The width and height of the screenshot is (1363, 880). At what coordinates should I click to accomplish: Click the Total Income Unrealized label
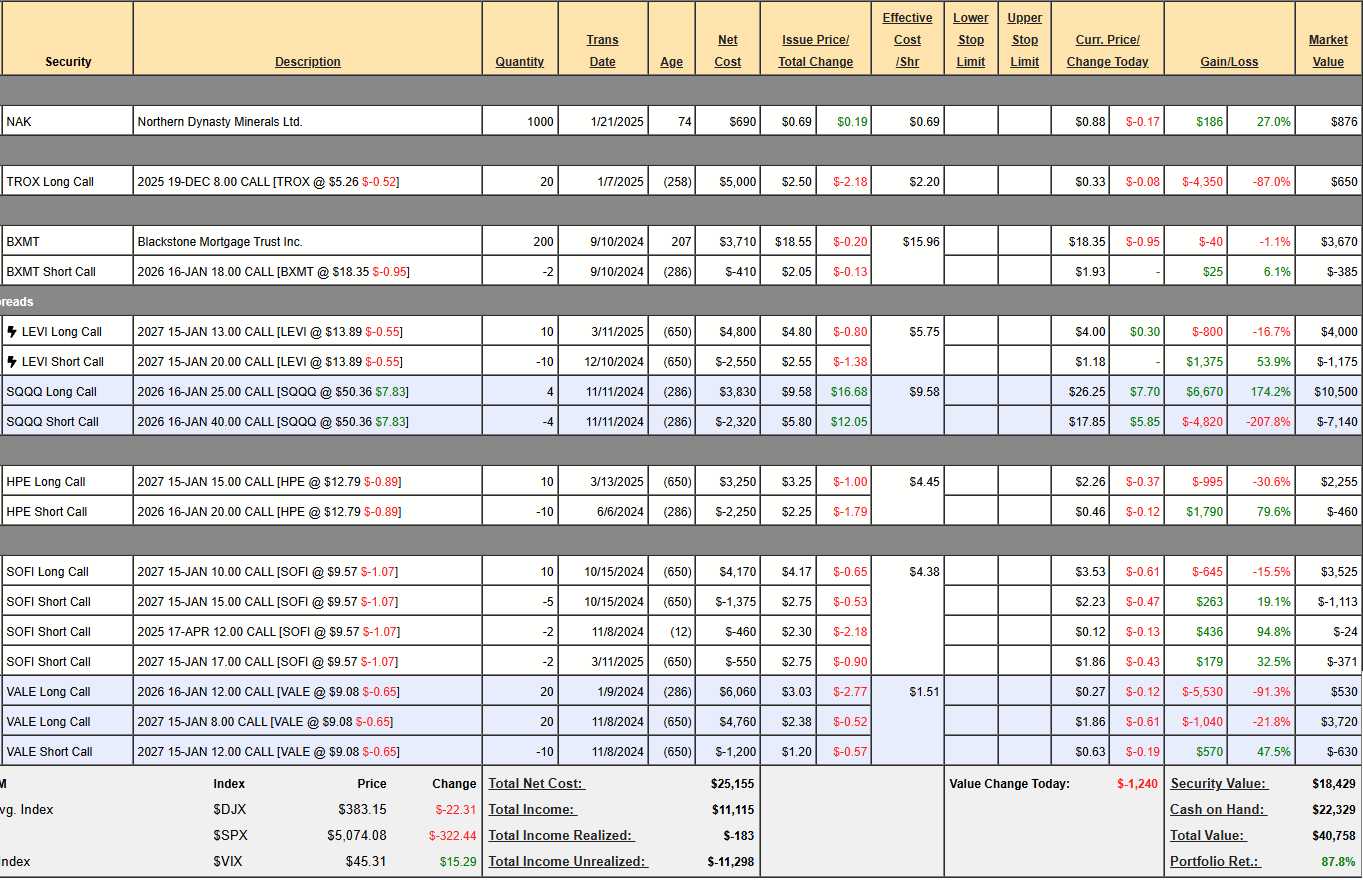click(566, 862)
